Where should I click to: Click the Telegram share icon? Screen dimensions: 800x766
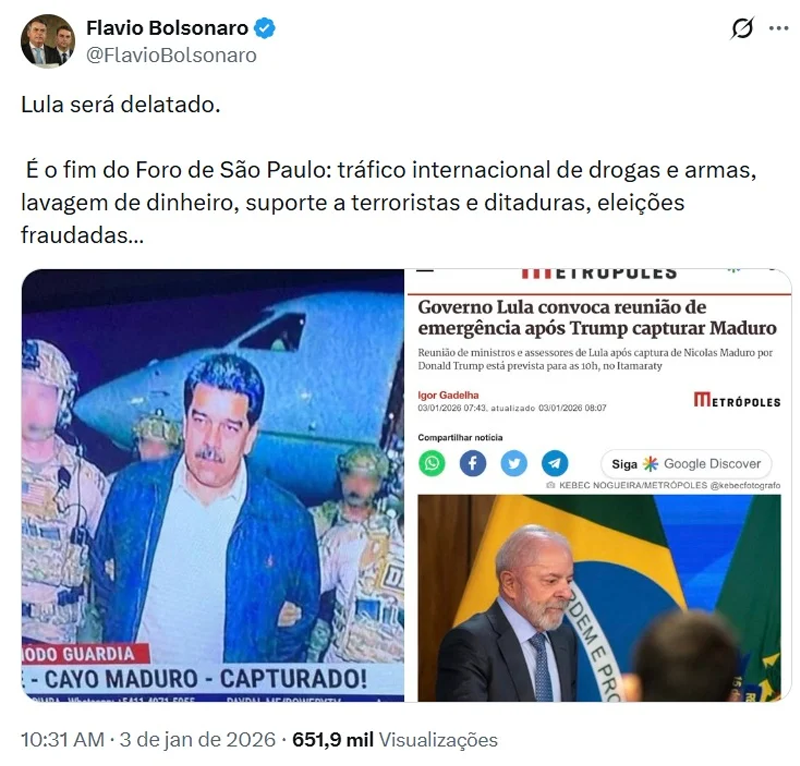(x=555, y=463)
